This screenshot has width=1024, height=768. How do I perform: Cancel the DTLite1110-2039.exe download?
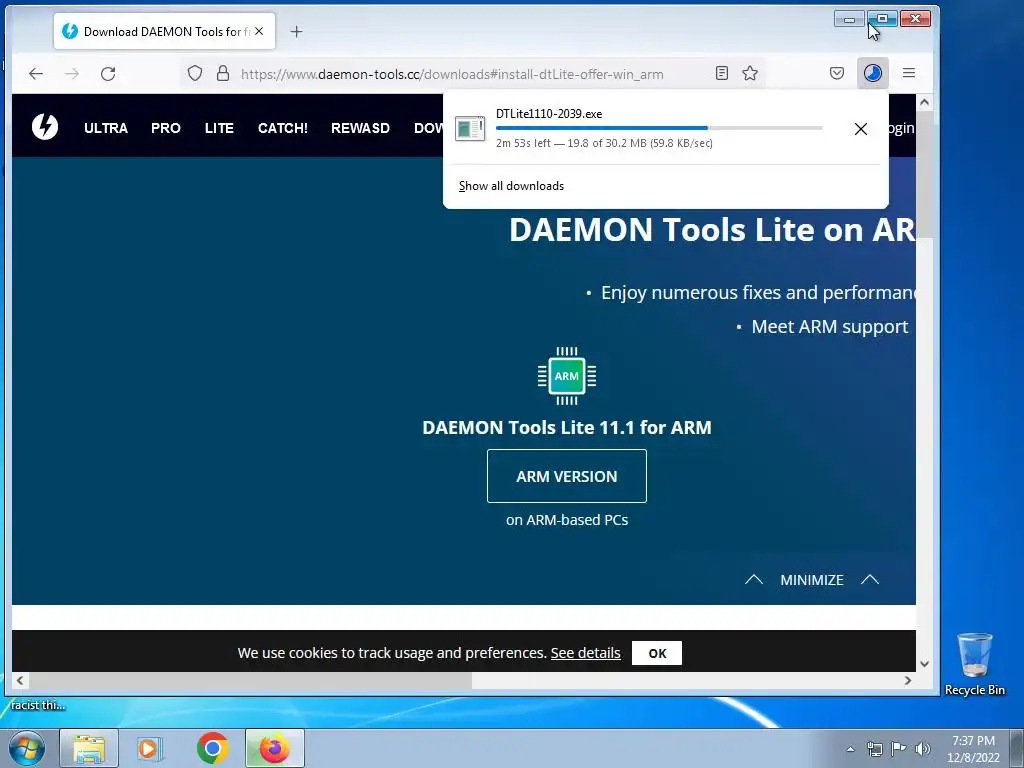861,129
